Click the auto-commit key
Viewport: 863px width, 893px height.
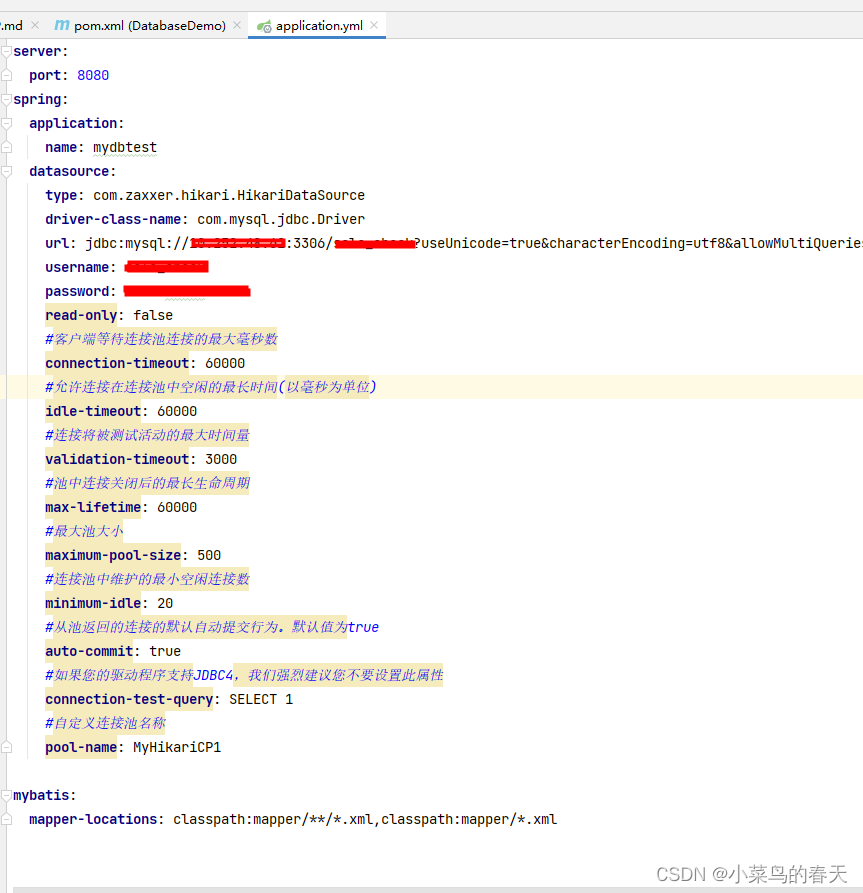click(89, 651)
